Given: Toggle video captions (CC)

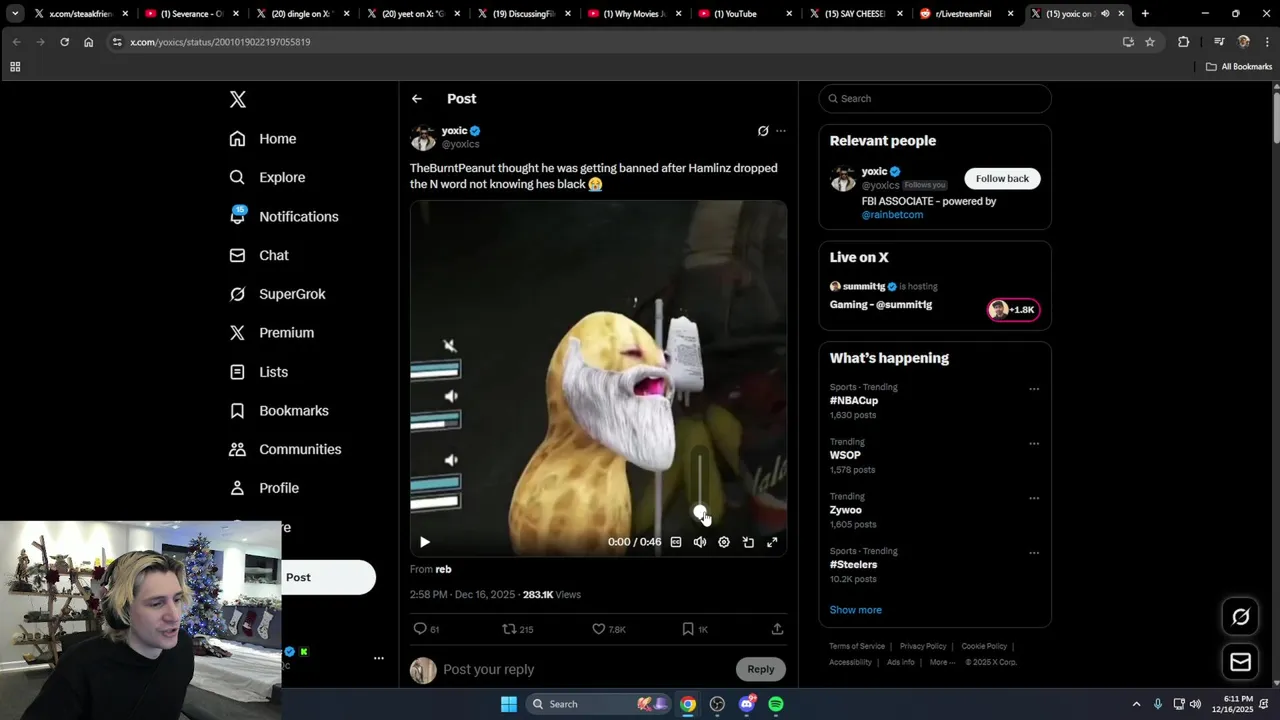Looking at the screenshot, I should click(676, 542).
